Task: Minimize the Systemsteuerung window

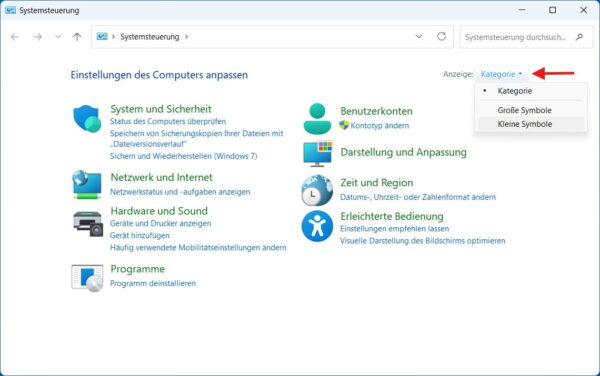Action: tap(522, 10)
